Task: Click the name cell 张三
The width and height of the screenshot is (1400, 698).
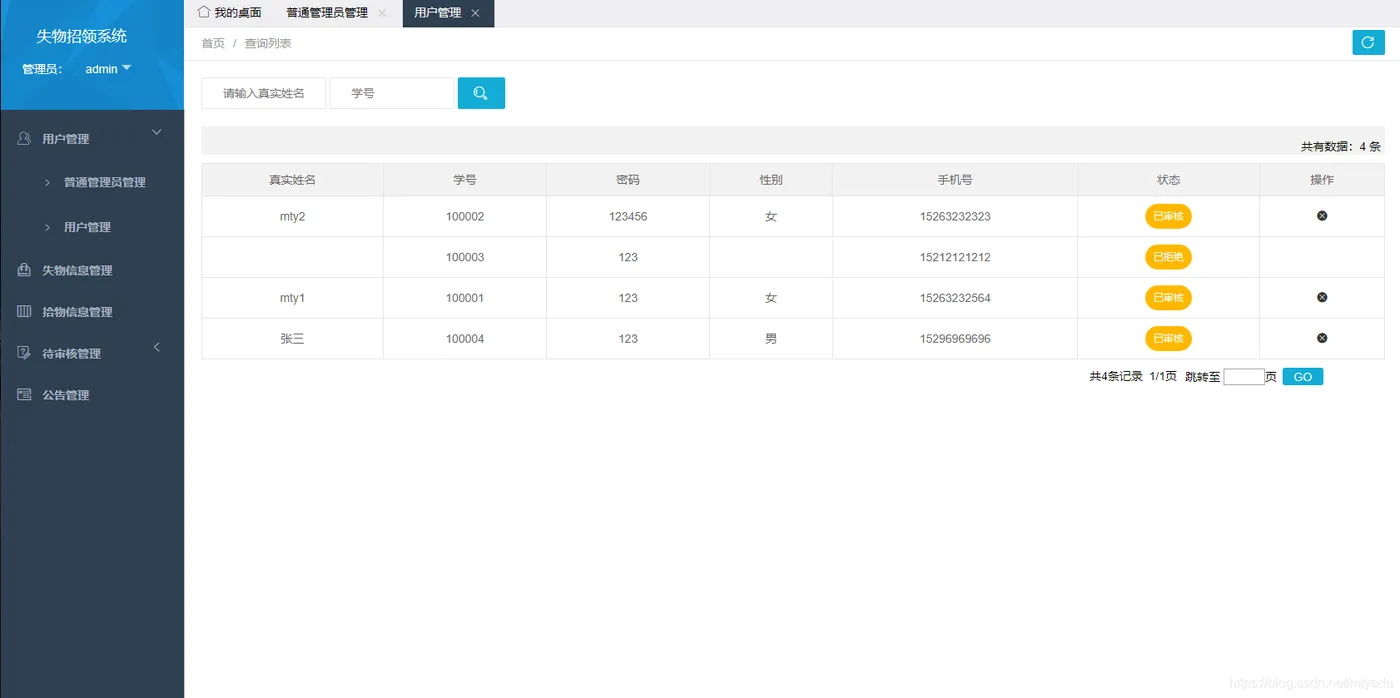Action: click(x=292, y=339)
